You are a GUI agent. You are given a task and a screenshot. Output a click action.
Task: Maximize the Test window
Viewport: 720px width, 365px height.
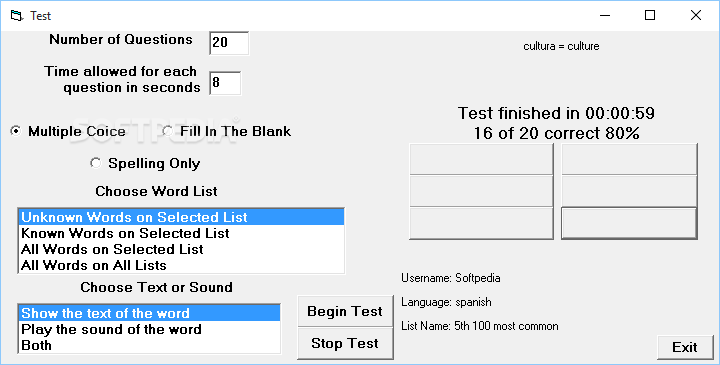pos(650,15)
